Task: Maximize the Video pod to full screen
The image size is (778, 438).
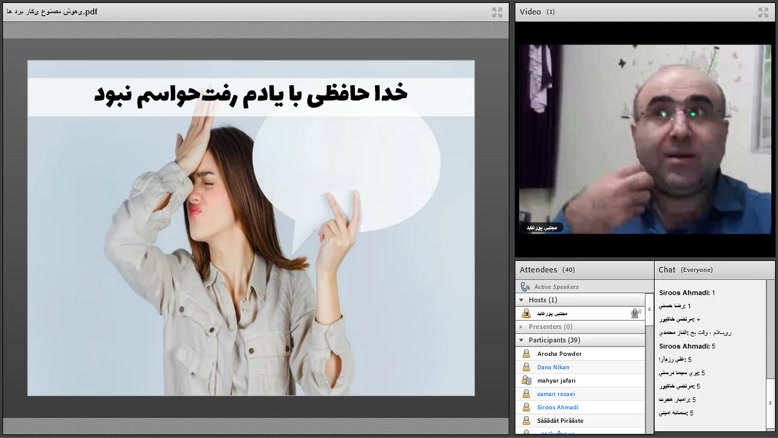Action: pyautogui.click(x=765, y=12)
